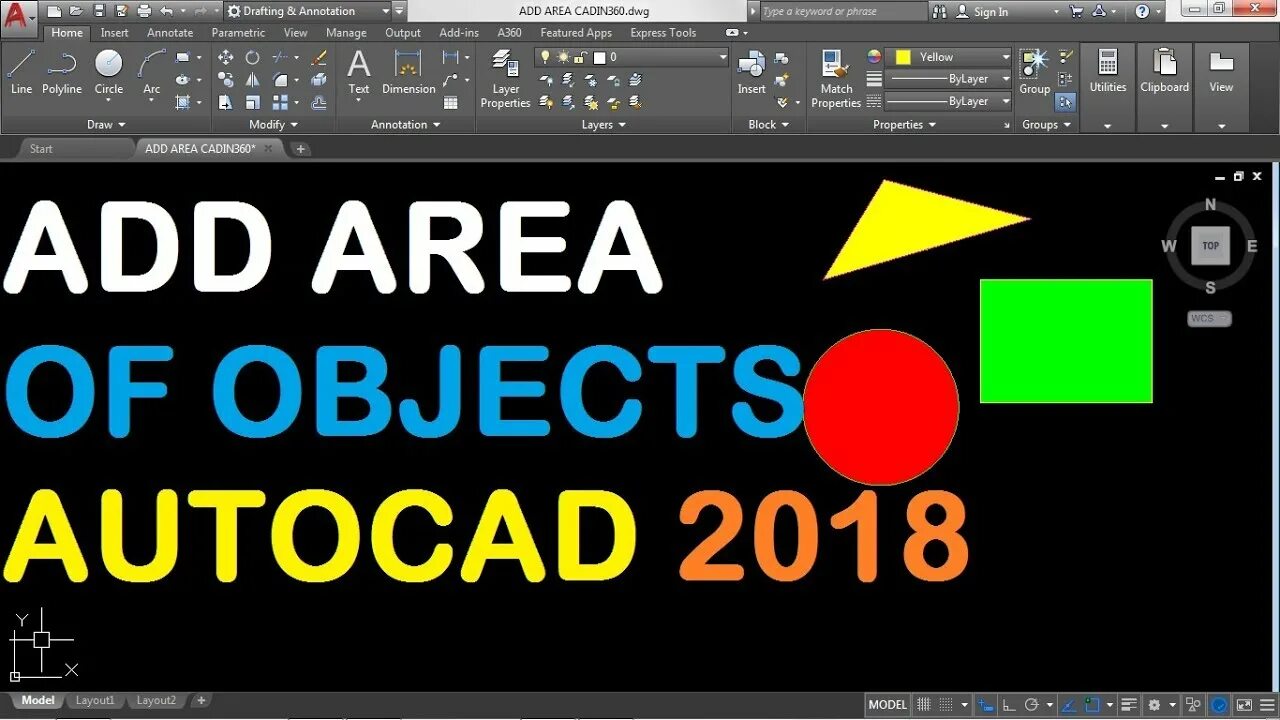This screenshot has height=720, width=1280.
Task: Click the Undo arrow in quick access toolbar
Action: pyautogui.click(x=166, y=11)
